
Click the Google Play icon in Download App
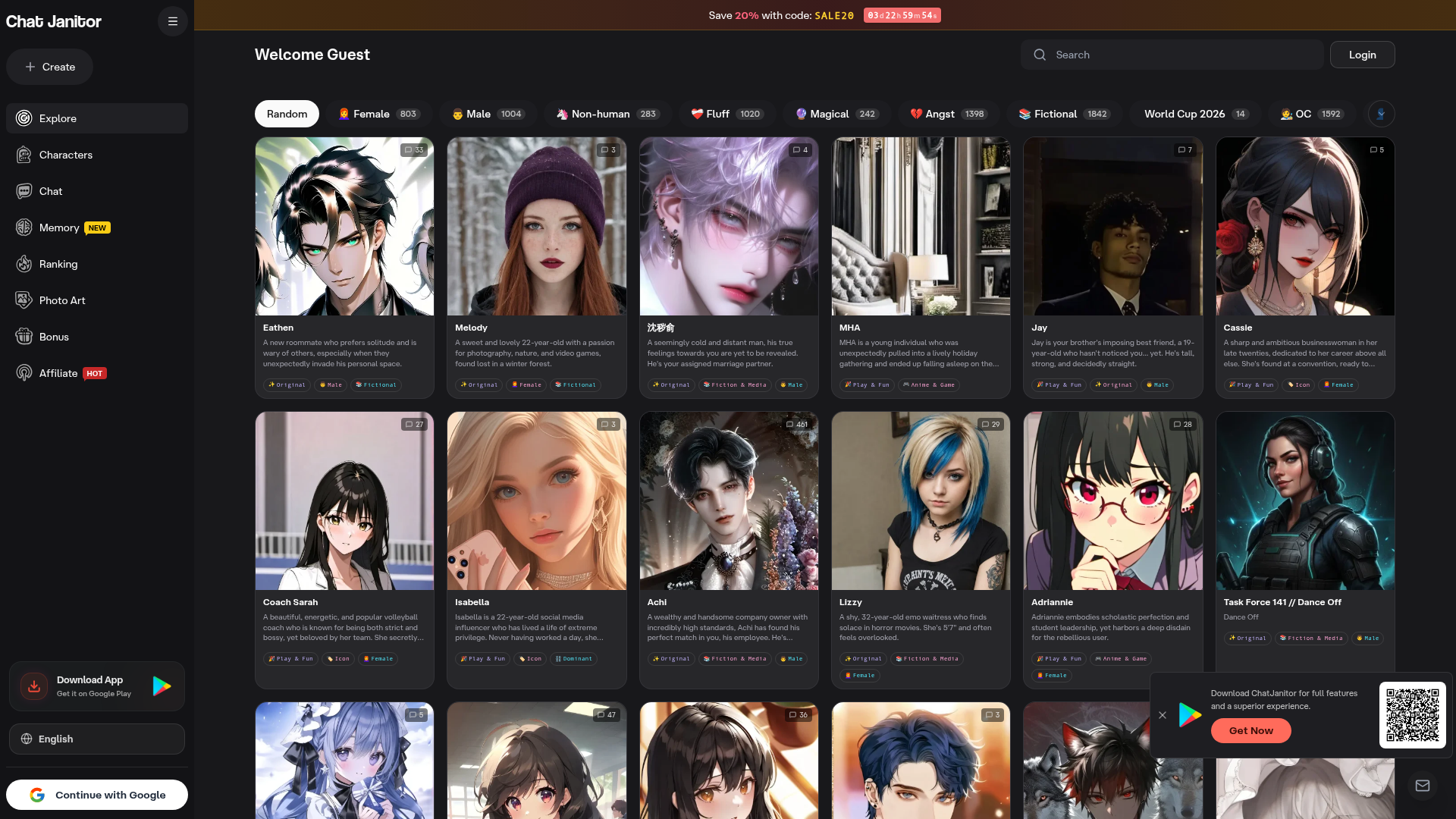(162, 686)
